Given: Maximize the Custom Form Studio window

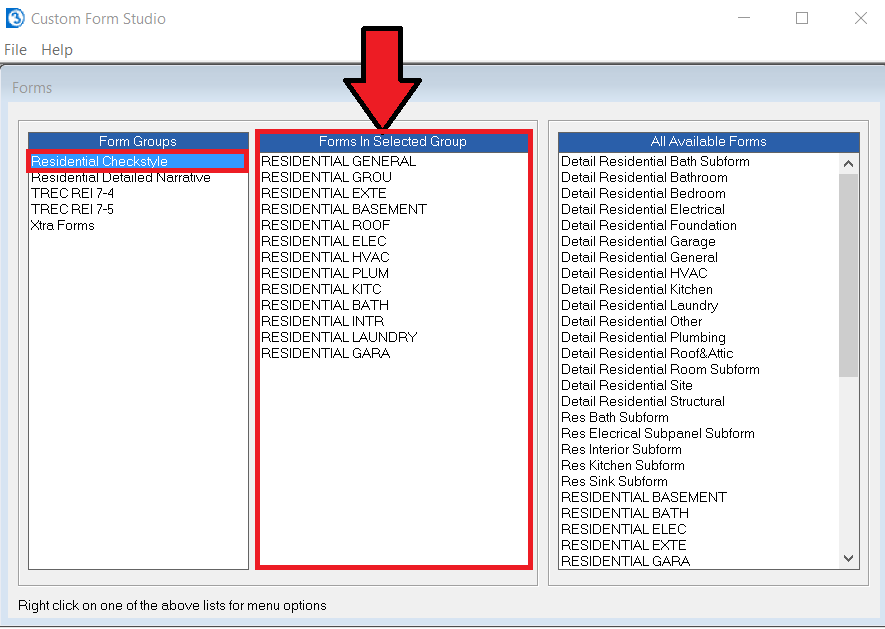Looking at the screenshot, I should click(x=801, y=18).
